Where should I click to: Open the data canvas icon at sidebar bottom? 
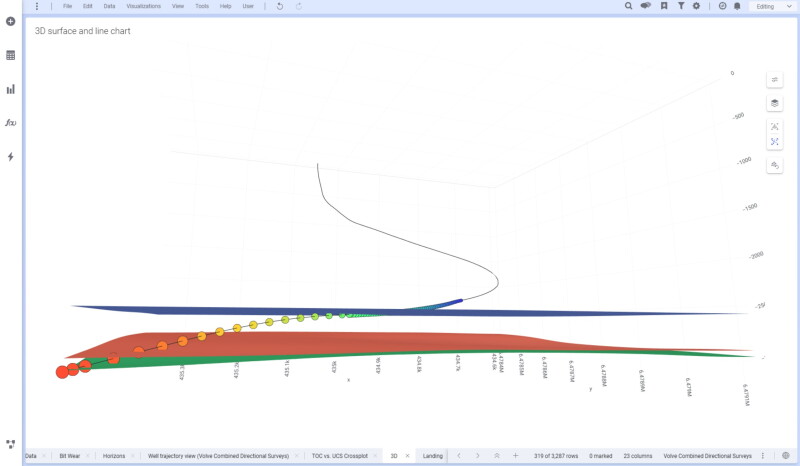[10, 444]
